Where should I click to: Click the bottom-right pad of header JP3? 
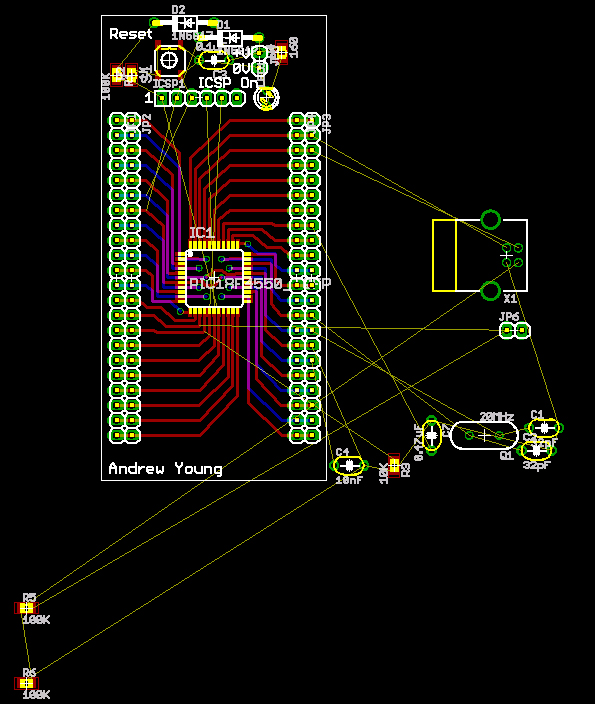312,435
